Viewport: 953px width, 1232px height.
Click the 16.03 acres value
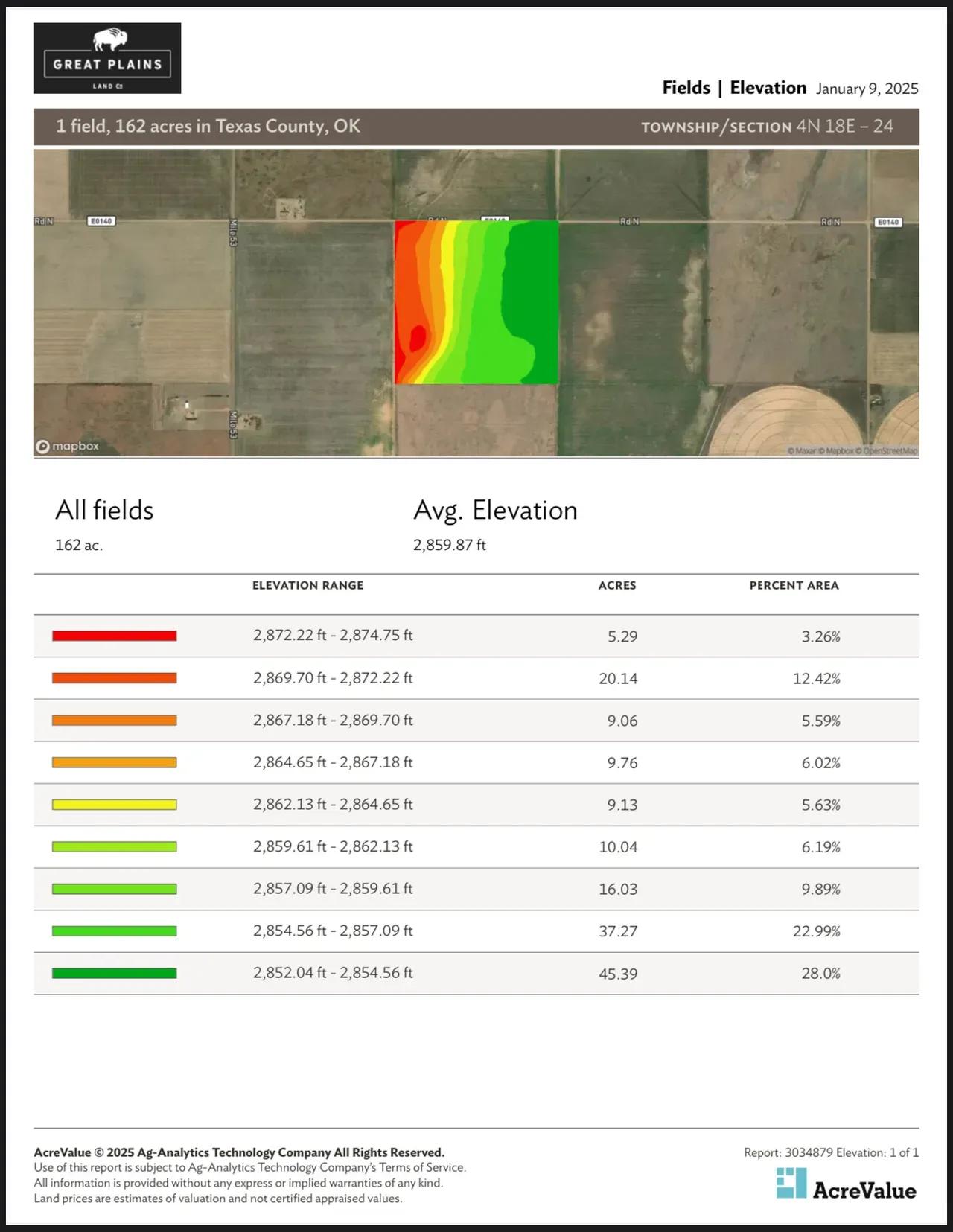point(618,890)
